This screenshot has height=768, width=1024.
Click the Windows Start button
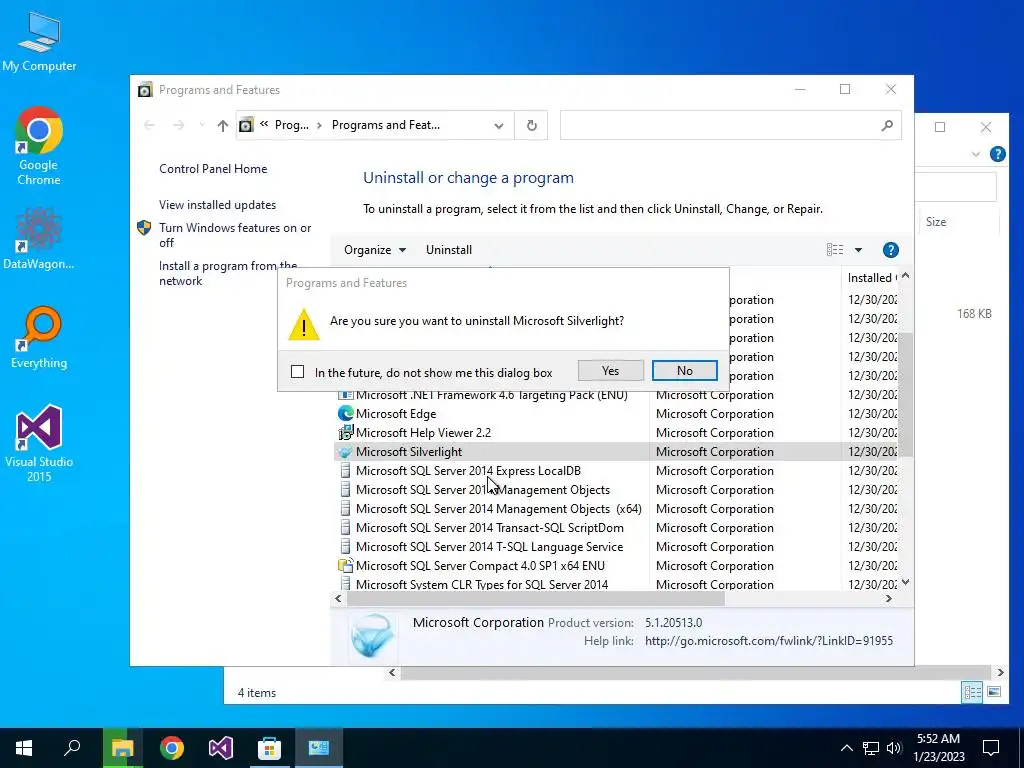24,748
